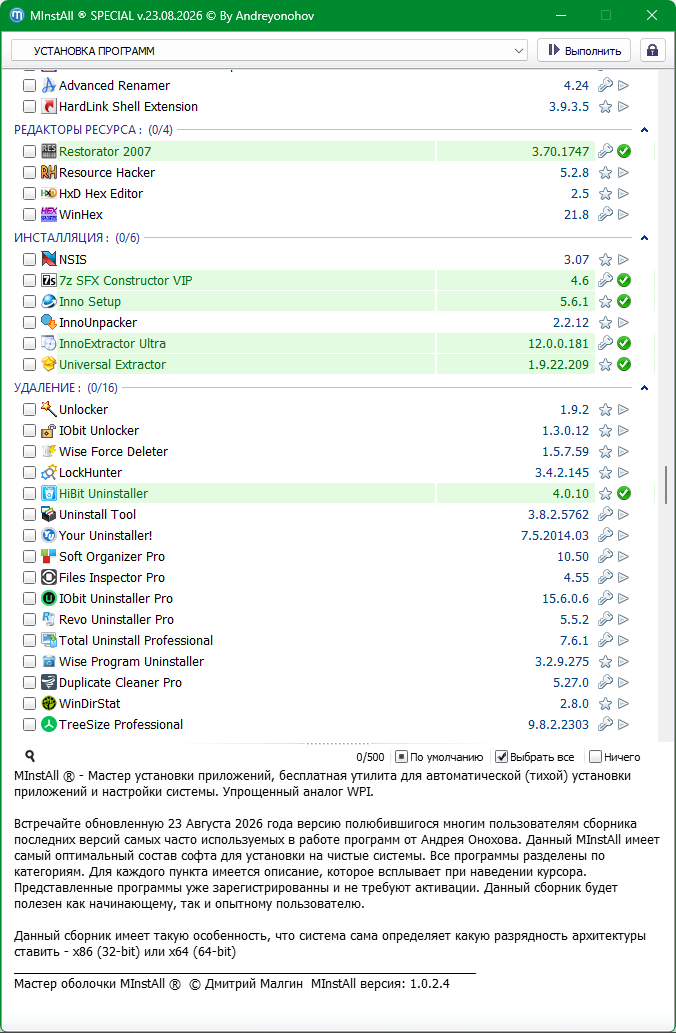
Task: Click the key icon for Uninstall Tool
Action: pos(605,514)
